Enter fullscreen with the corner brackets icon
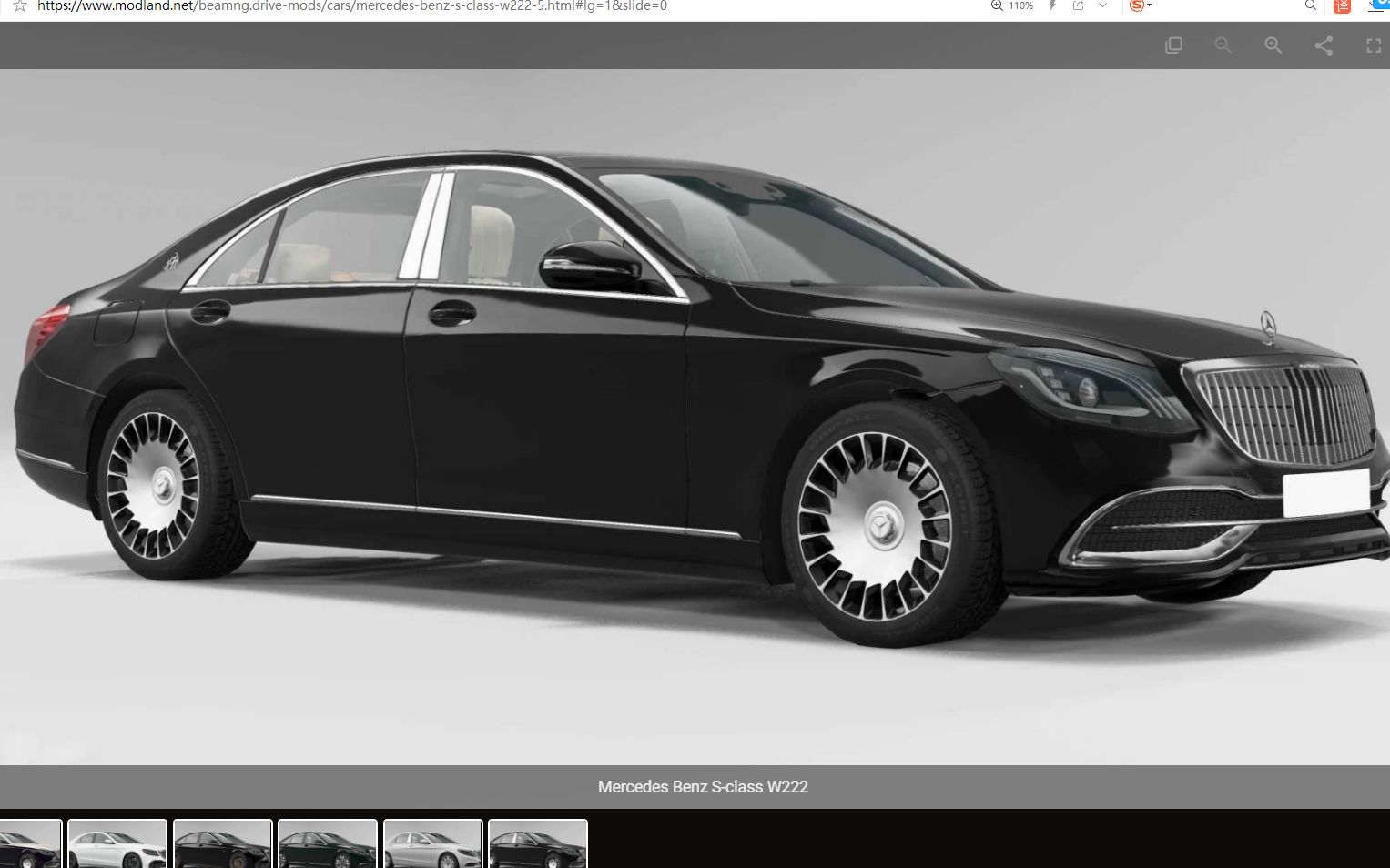Viewport: 1390px width, 868px height. [1374, 45]
